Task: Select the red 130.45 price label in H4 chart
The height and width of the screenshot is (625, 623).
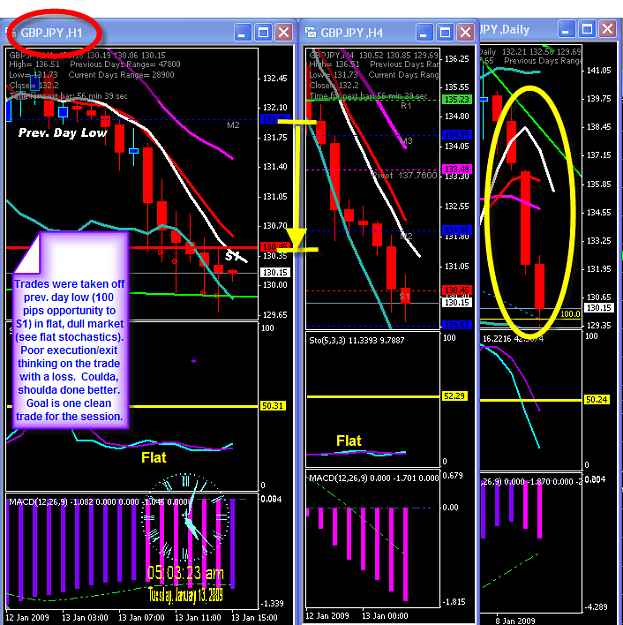Action: coord(457,290)
